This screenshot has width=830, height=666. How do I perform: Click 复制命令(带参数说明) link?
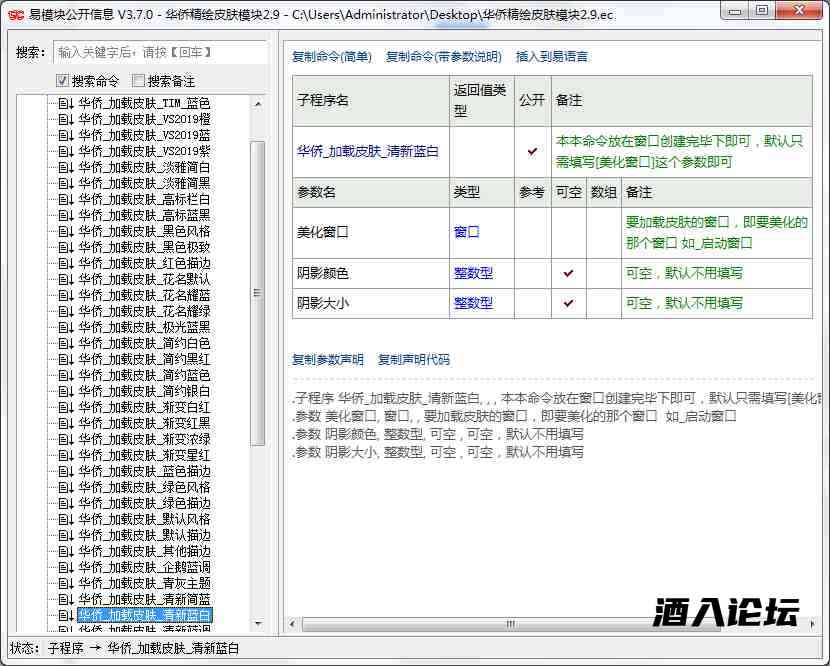tap(444, 57)
